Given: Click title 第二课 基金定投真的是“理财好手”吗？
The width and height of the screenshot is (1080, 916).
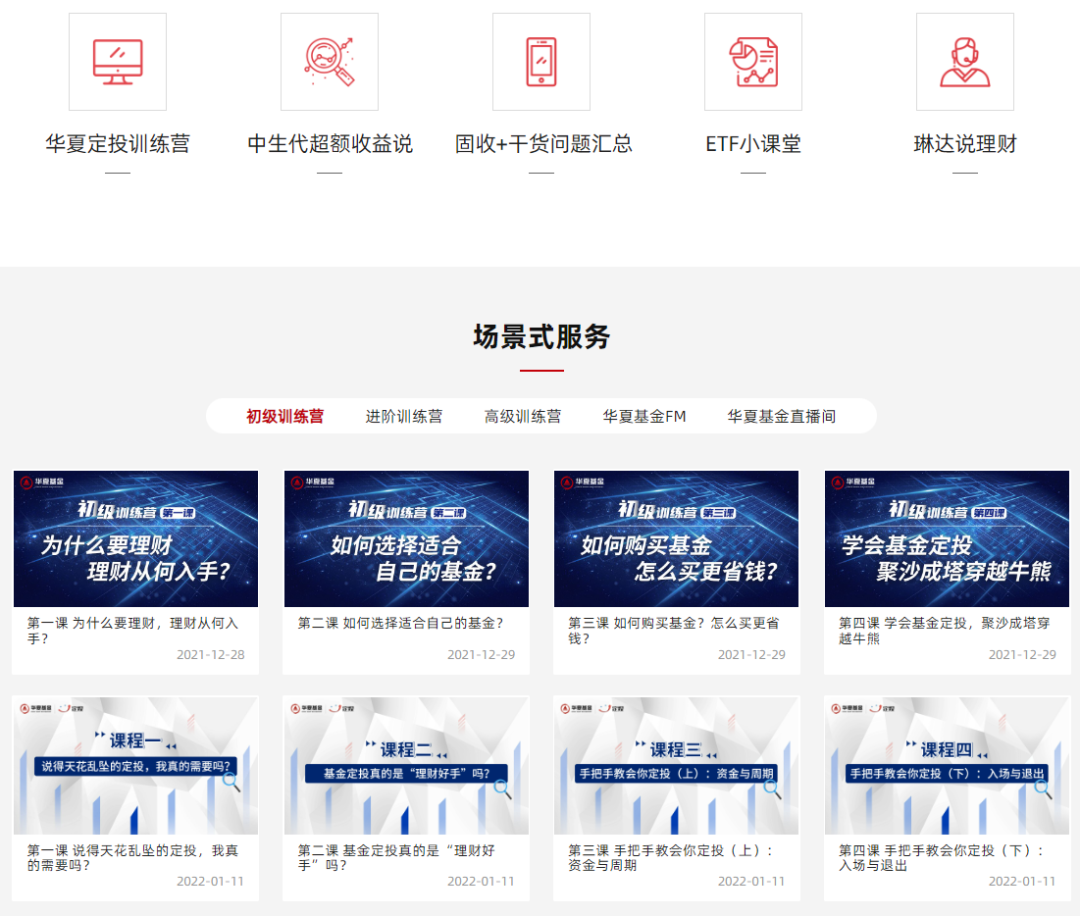Looking at the screenshot, I should pos(396,857).
